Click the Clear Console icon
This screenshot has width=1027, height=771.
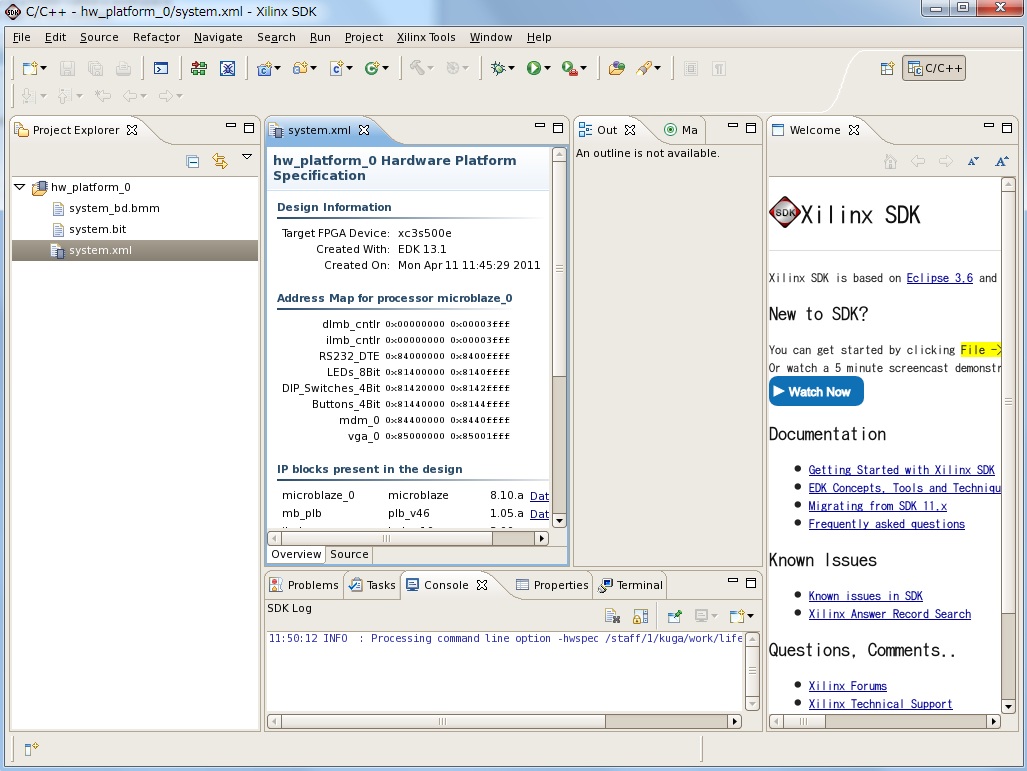pos(612,616)
